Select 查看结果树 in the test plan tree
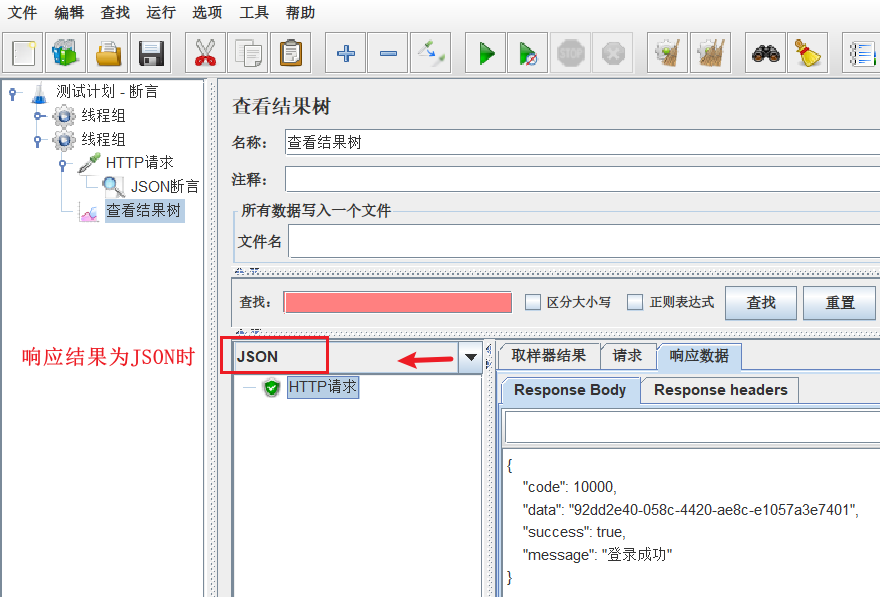This screenshot has height=597, width=880. [x=144, y=211]
